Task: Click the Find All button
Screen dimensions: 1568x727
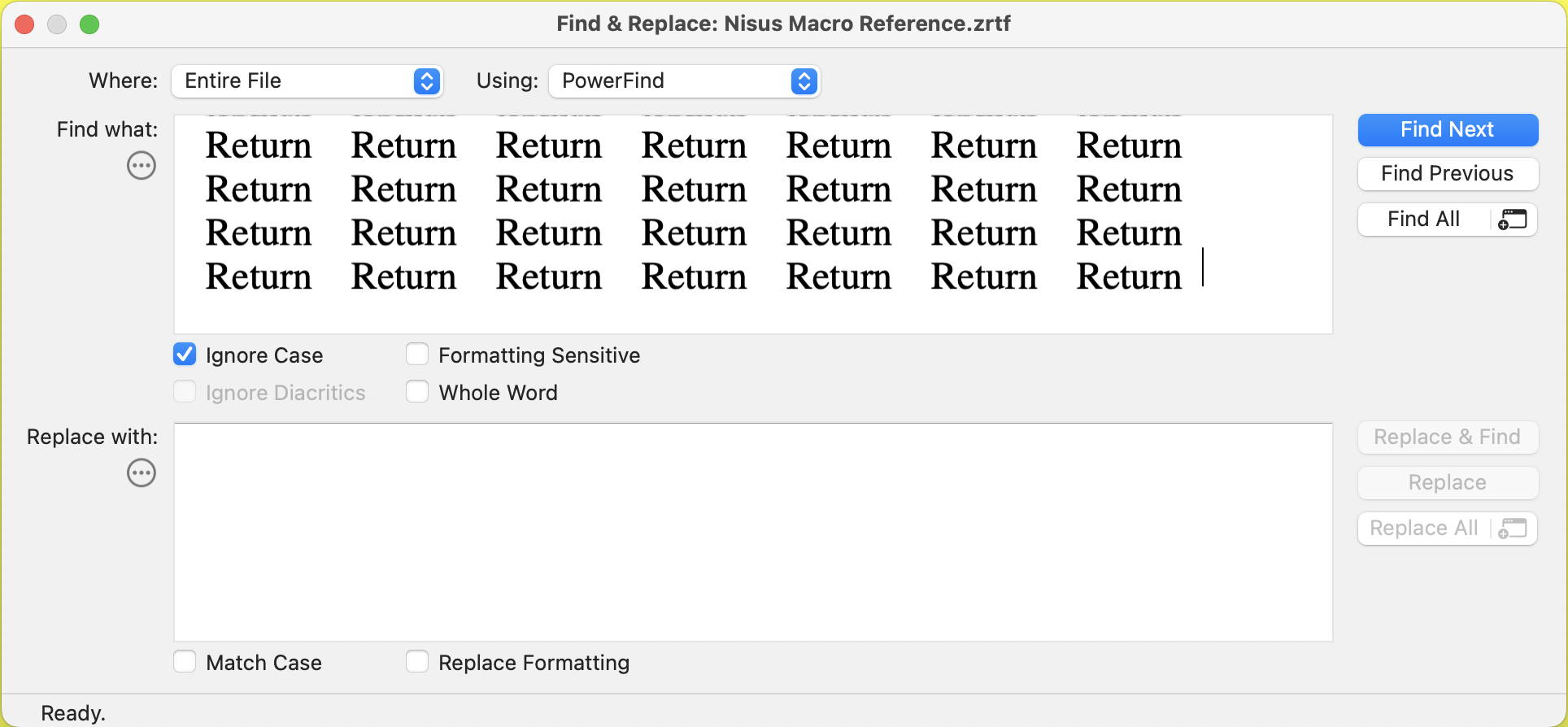Action: 1423,220
